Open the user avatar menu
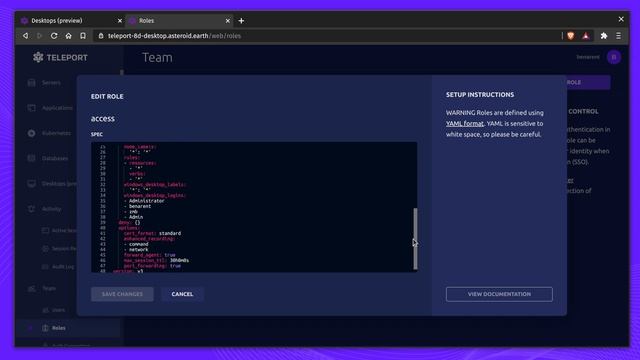Screen dimensions: 640x360 click(613, 57)
